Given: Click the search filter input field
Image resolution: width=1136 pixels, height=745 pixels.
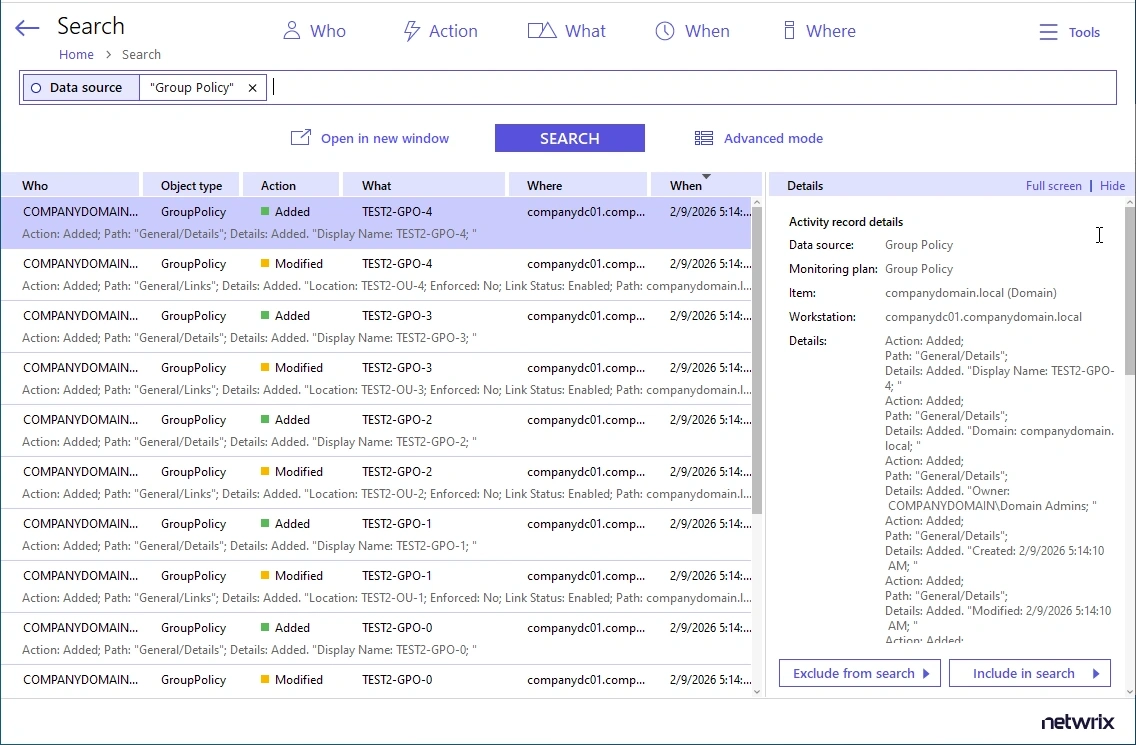Looking at the screenshot, I should click(x=690, y=88).
